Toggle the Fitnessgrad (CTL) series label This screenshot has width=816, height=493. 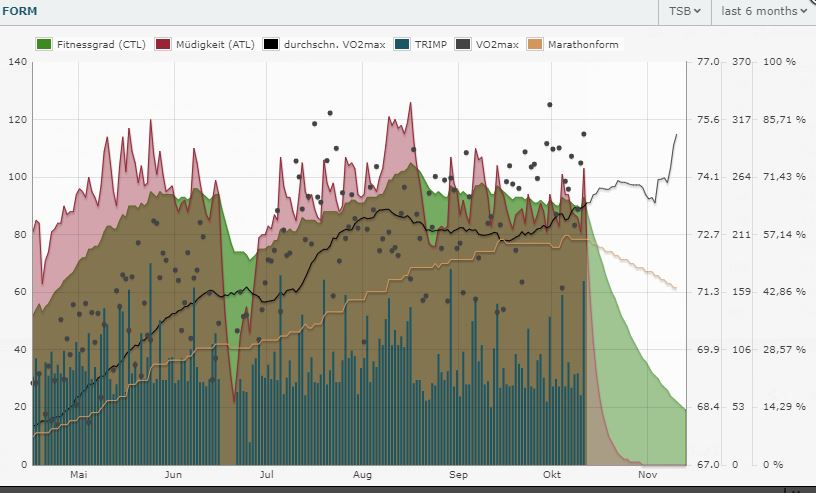click(x=100, y=45)
